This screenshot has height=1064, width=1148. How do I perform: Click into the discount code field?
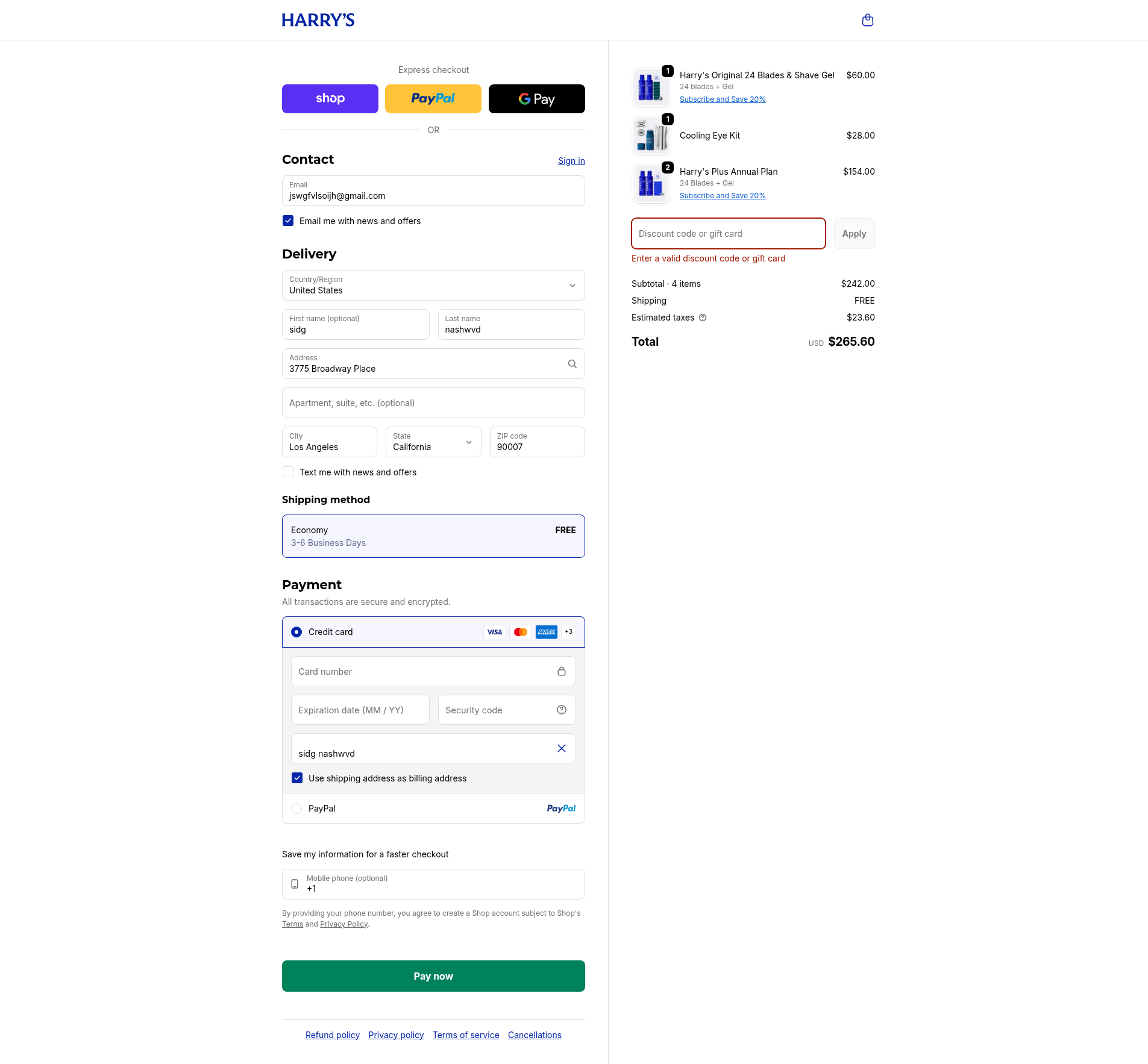pos(728,234)
